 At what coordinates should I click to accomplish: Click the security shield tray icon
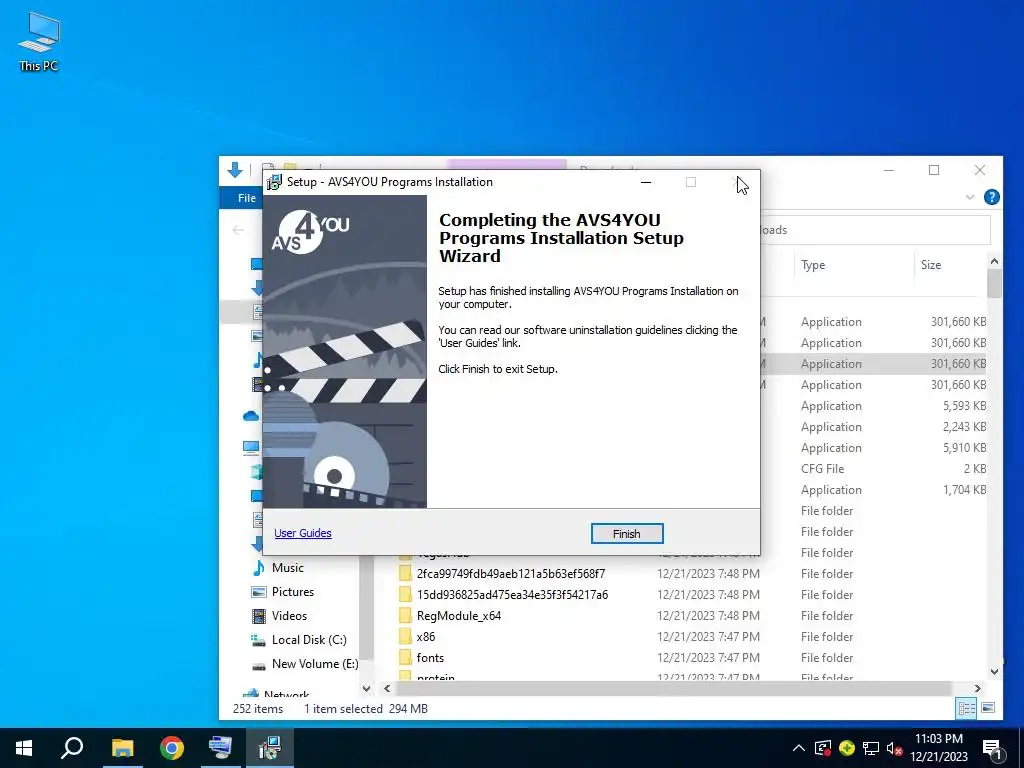click(823, 748)
